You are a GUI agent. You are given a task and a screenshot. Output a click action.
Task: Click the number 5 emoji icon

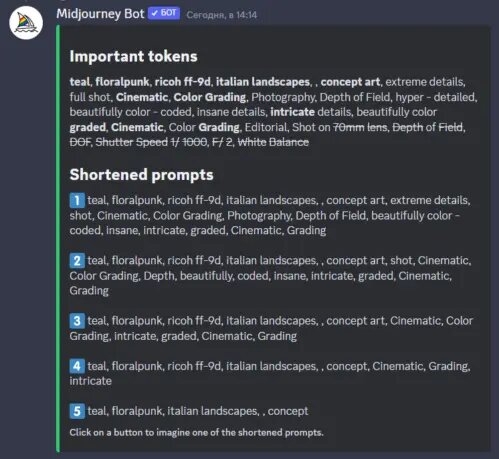(77, 411)
